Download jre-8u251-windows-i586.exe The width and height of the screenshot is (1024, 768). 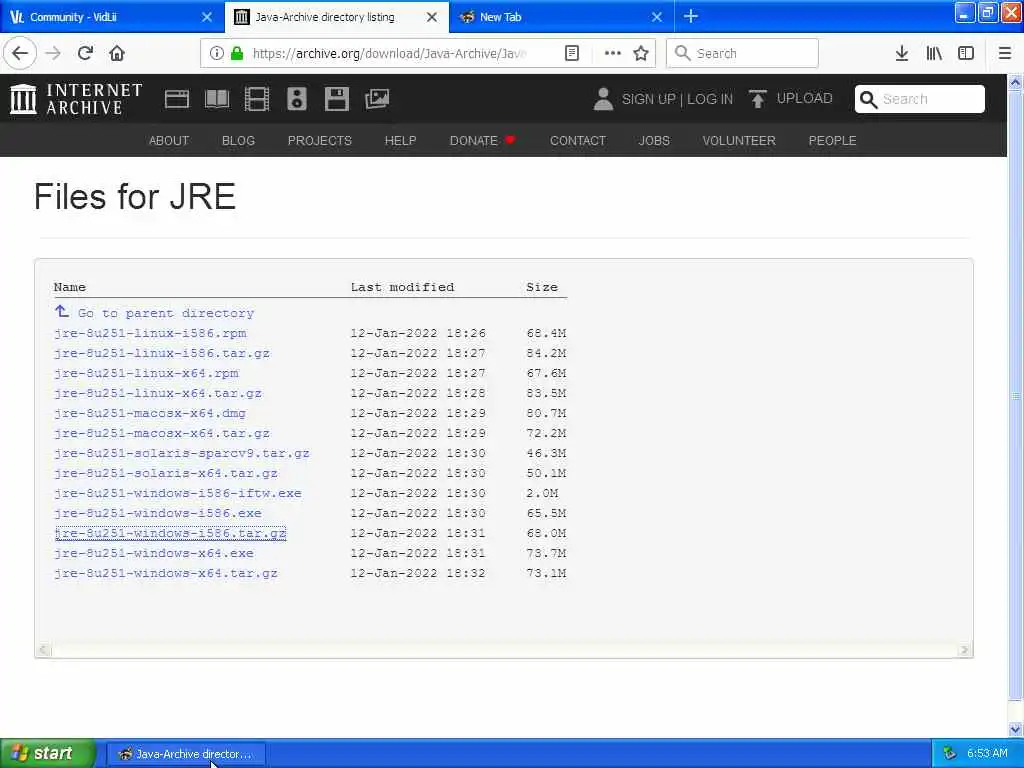(158, 513)
